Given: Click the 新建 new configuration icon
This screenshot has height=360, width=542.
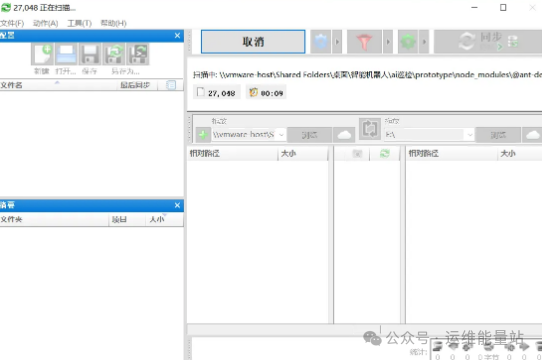Looking at the screenshot, I should [x=42, y=54].
